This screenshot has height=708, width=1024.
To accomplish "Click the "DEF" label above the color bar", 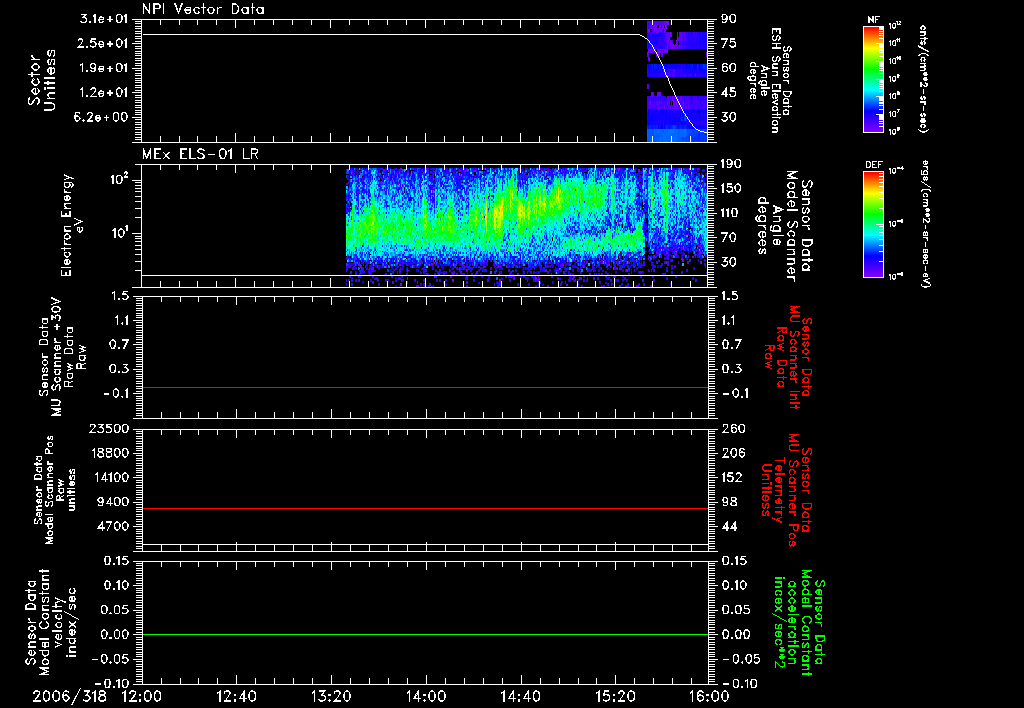I will [x=873, y=165].
